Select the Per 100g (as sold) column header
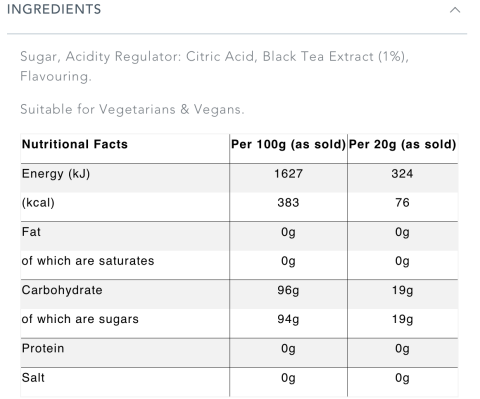This screenshot has width=480, height=399. (x=288, y=144)
